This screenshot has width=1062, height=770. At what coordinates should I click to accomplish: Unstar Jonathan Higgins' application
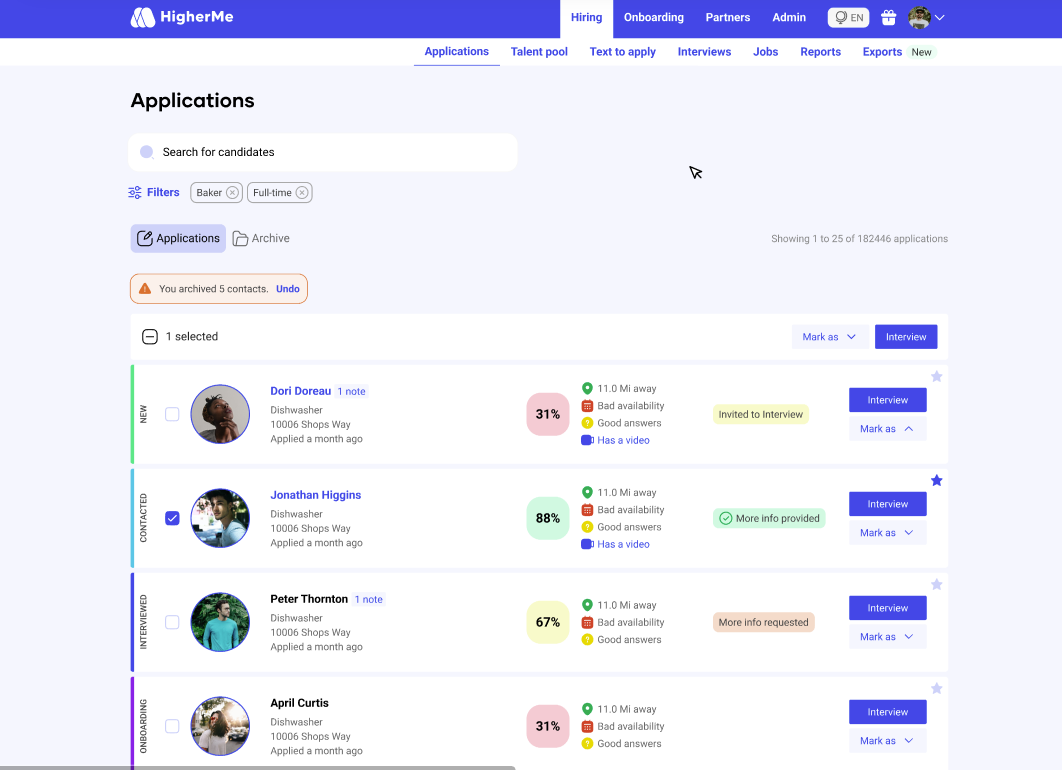pyautogui.click(x=937, y=481)
